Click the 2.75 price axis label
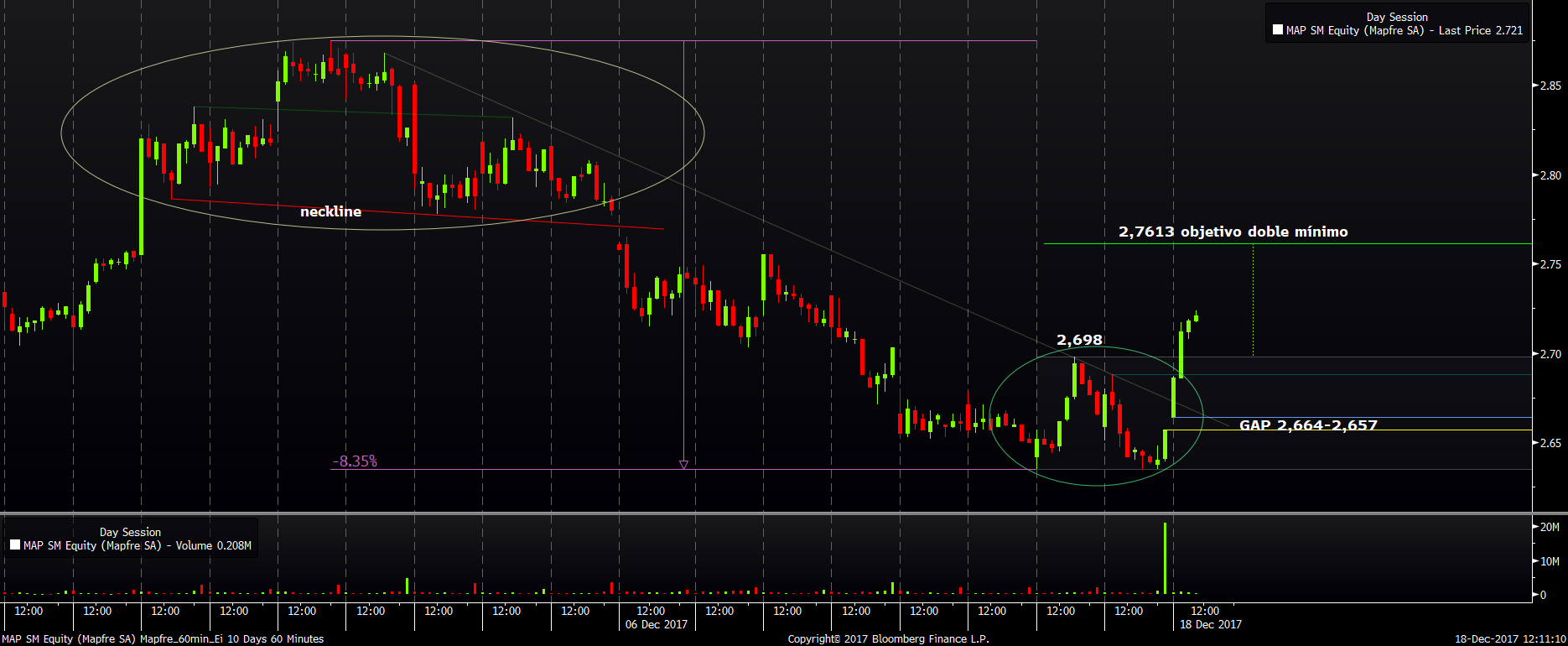1568x646 pixels. 1550,264
